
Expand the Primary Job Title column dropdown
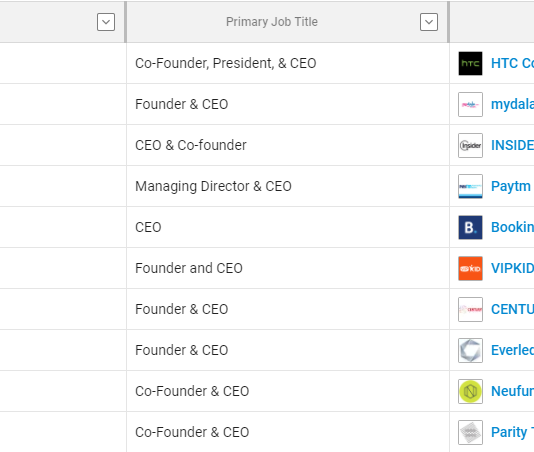pos(429,22)
